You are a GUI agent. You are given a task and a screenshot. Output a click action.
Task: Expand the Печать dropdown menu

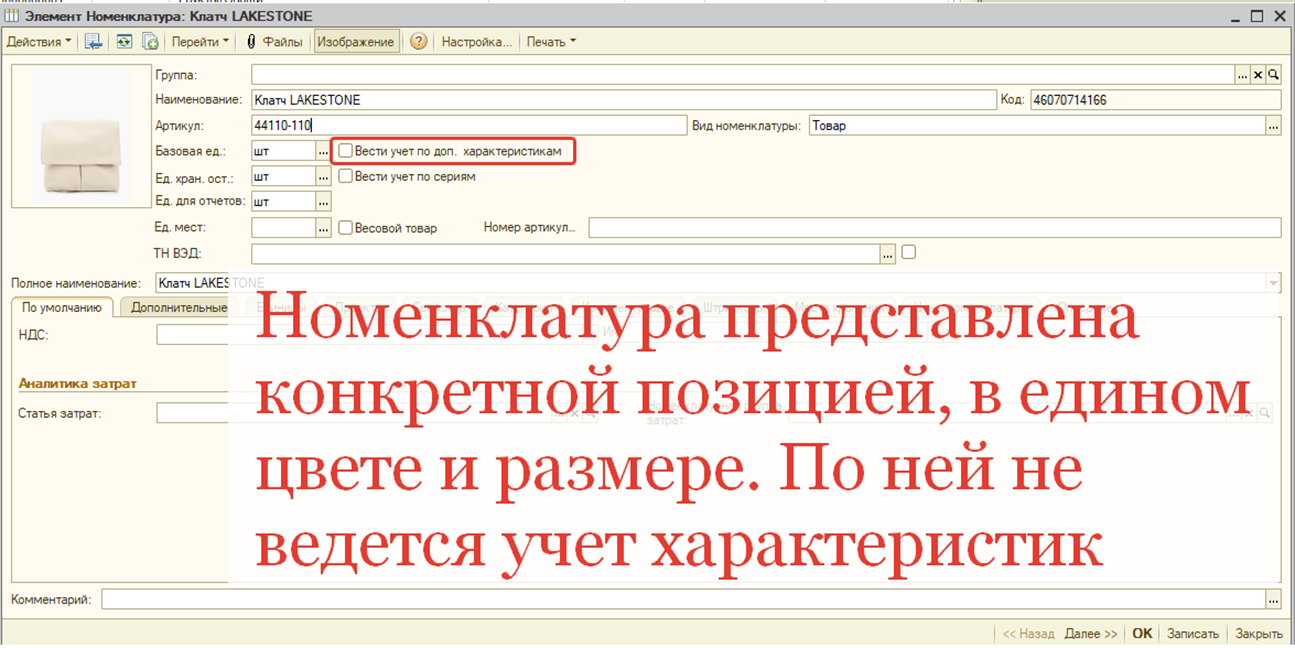point(551,41)
